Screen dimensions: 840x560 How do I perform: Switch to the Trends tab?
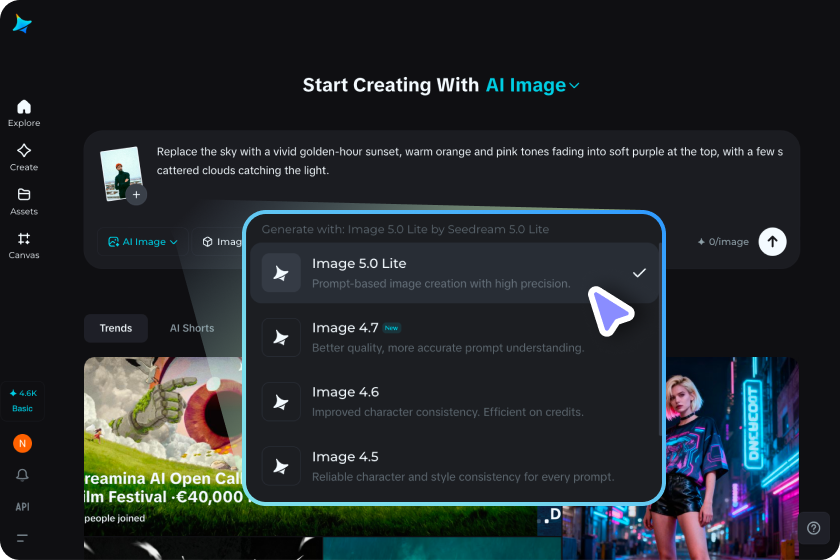116,328
